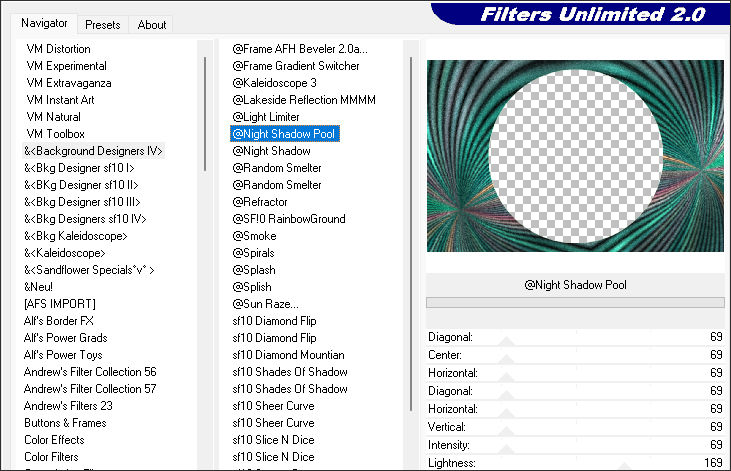Click the Center slider handle
Image resolution: width=731 pixels, height=471 pixels.
506,360
